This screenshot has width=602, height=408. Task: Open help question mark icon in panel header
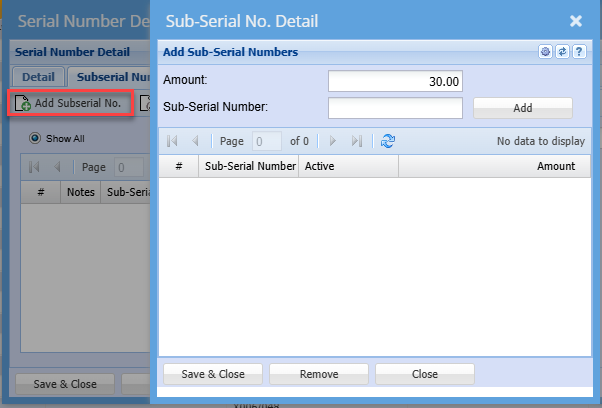(x=579, y=51)
